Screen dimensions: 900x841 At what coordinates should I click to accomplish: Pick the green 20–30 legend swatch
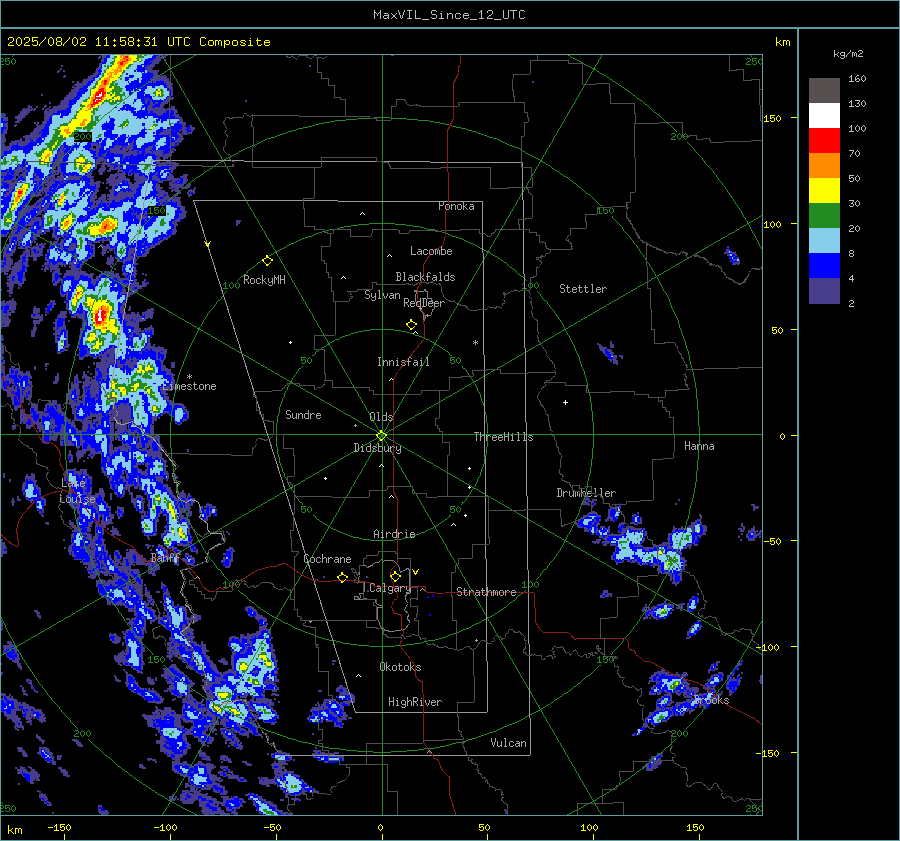pos(824,216)
